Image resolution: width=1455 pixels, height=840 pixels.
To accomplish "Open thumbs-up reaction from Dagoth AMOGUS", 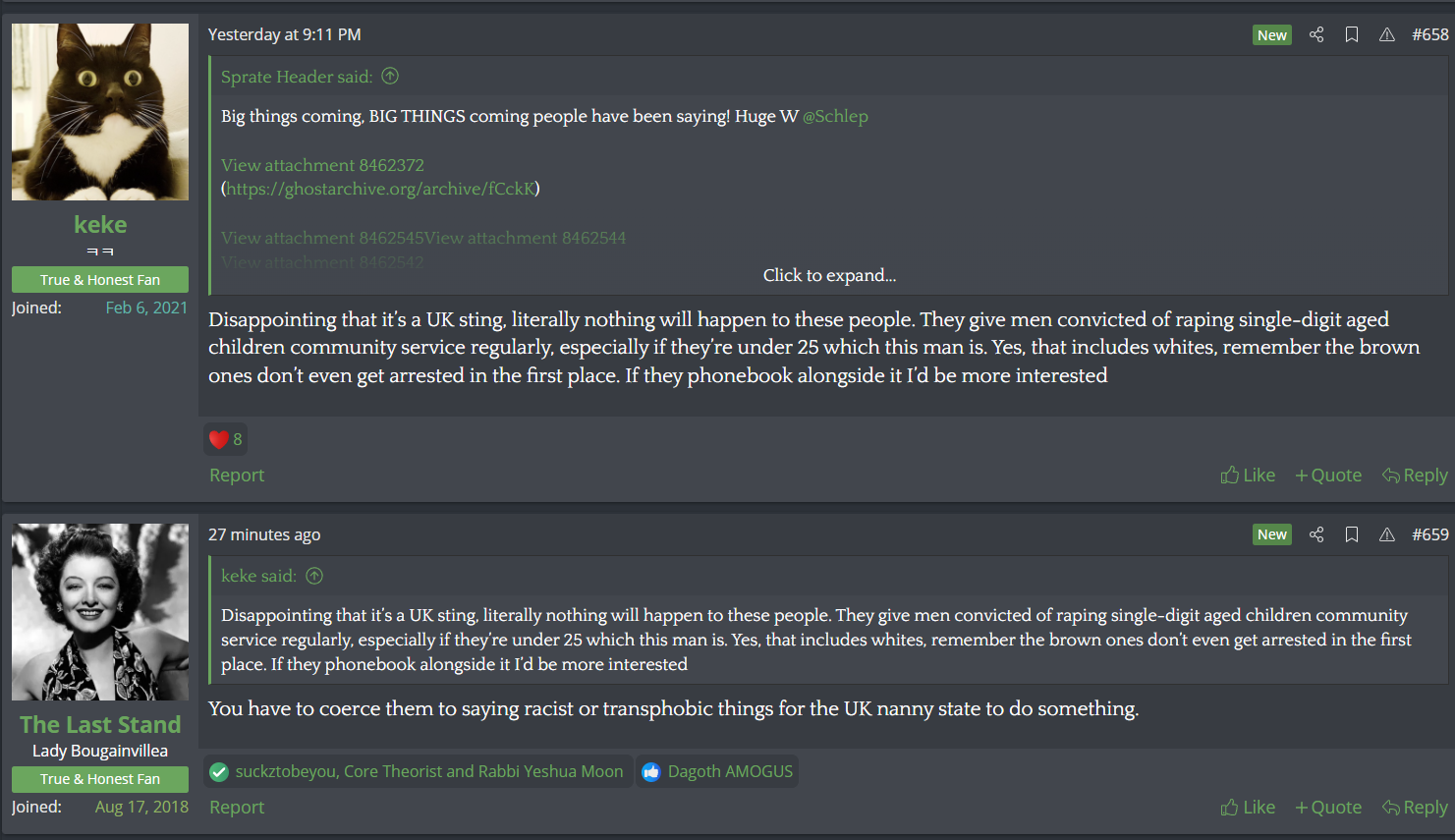I will coord(717,771).
